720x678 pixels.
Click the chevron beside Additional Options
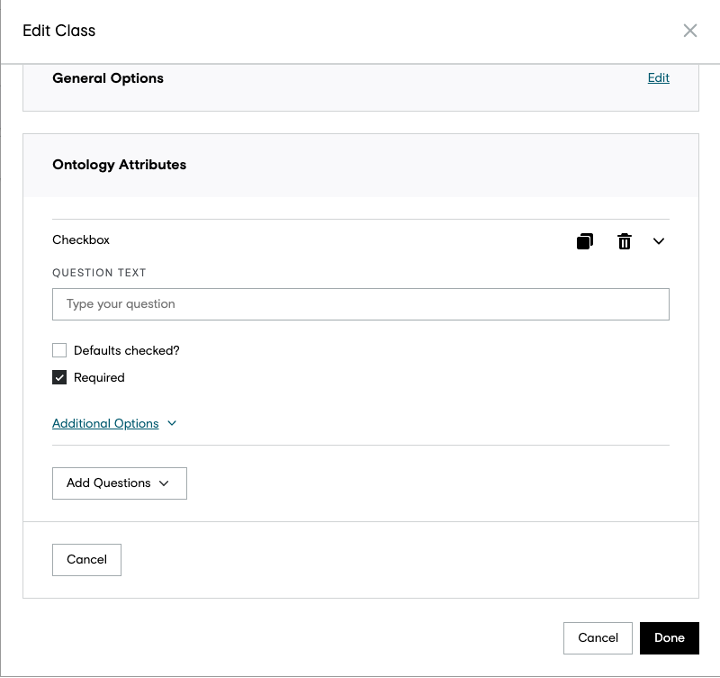click(172, 423)
